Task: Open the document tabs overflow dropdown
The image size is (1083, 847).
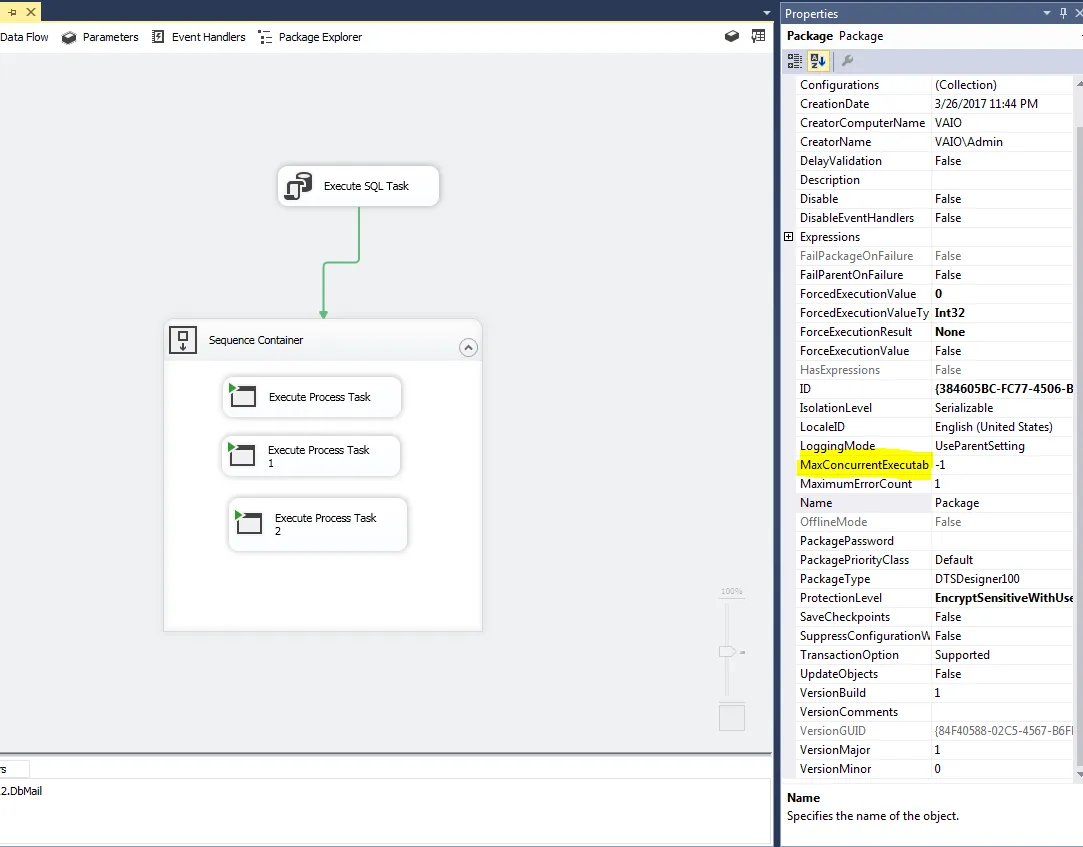Action: click(x=766, y=13)
